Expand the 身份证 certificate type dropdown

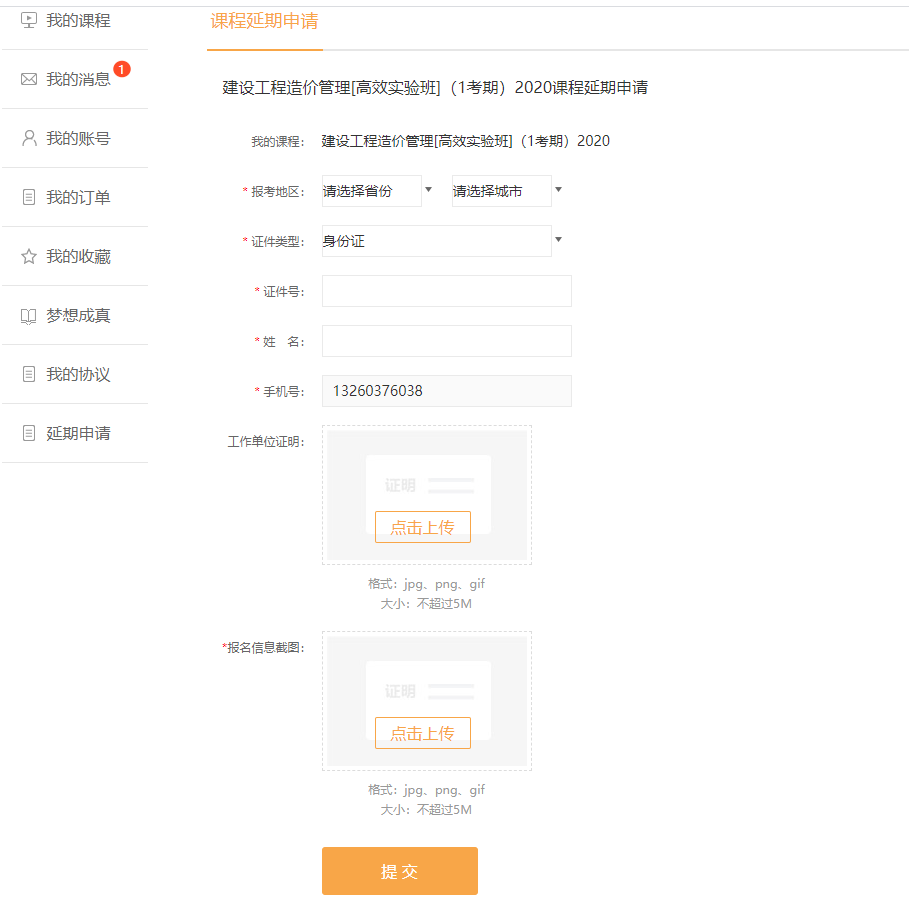(x=437, y=240)
